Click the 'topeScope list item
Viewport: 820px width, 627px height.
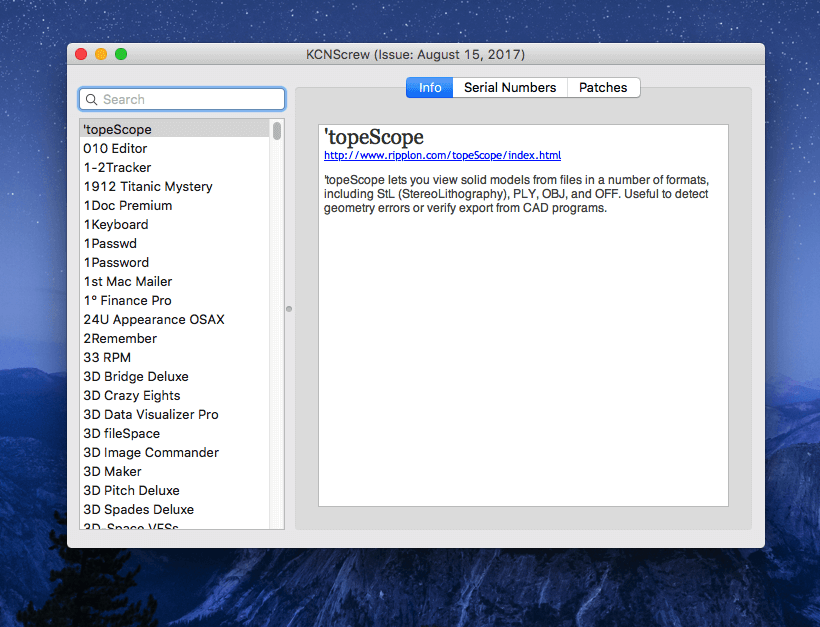tap(118, 130)
